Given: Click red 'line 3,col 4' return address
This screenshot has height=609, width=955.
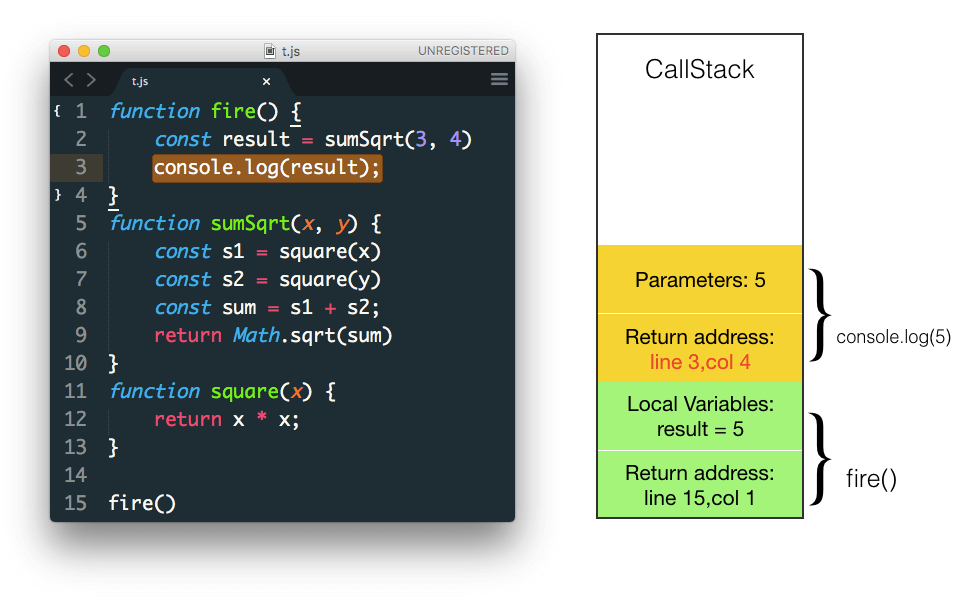Looking at the screenshot, I should click(x=700, y=362).
